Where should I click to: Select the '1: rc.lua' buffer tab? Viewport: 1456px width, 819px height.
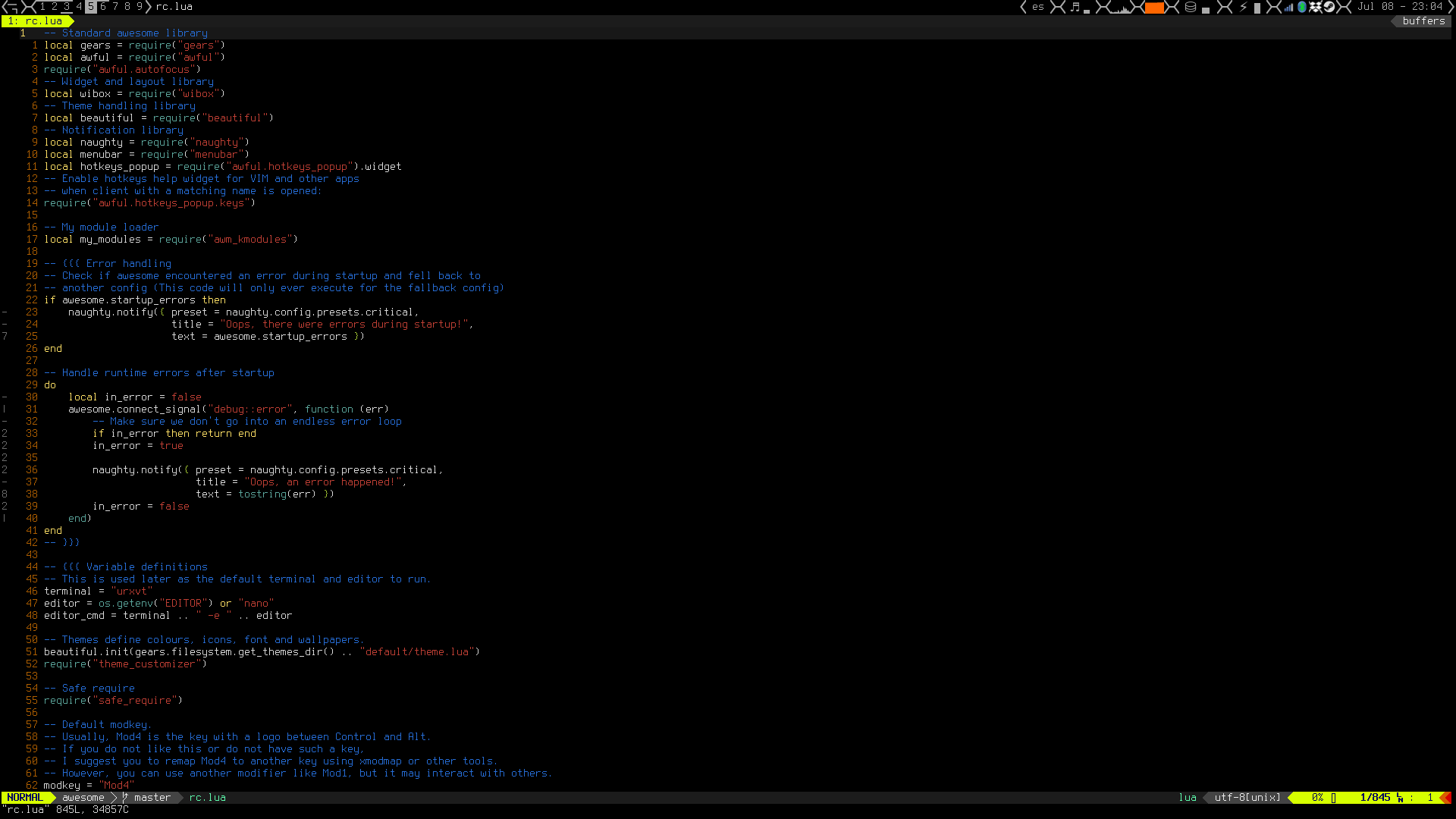point(35,21)
